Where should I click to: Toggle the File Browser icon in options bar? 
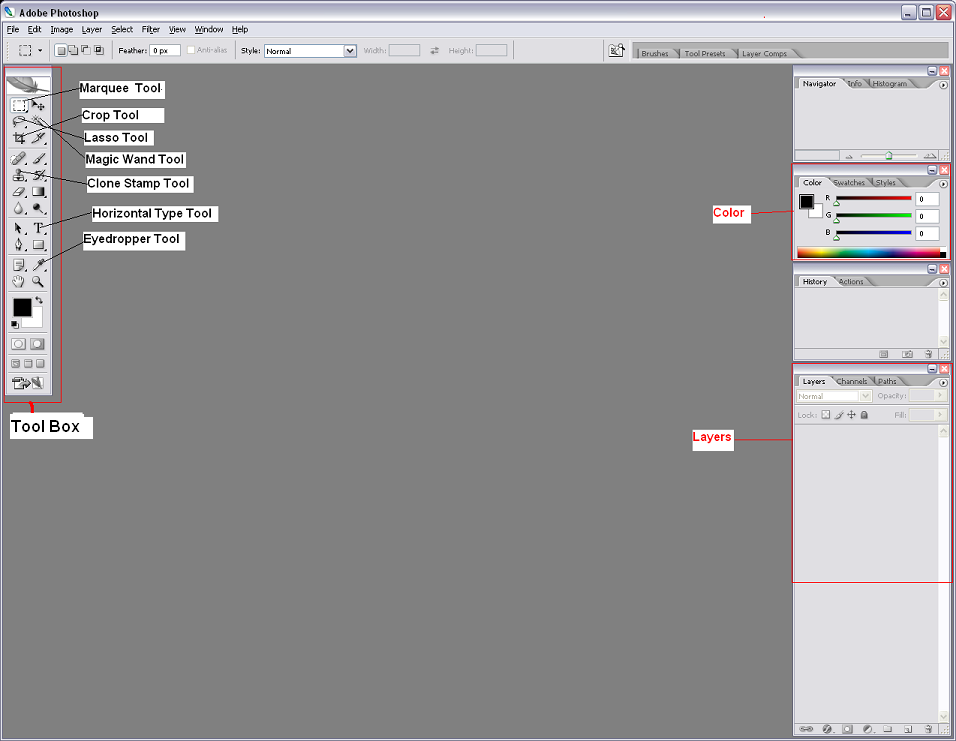pyautogui.click(x=616, y=51)
